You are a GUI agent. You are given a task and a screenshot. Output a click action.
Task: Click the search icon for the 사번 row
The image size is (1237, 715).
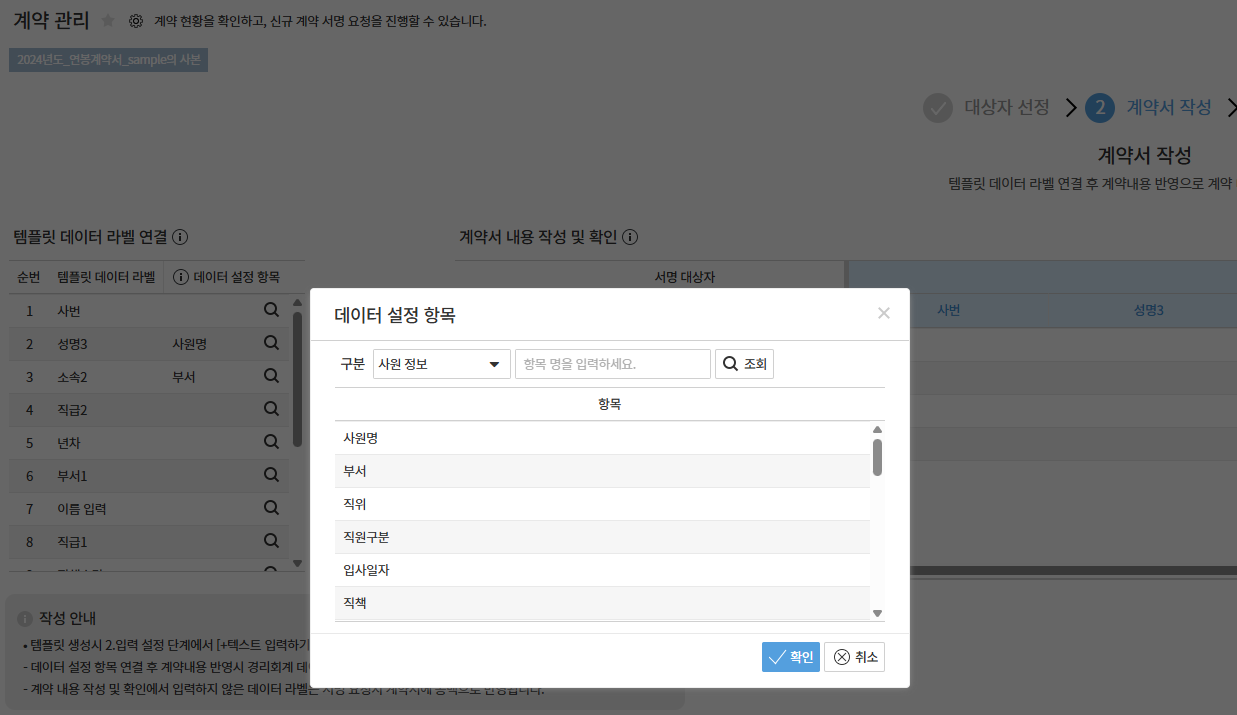(x=271, y=311)
